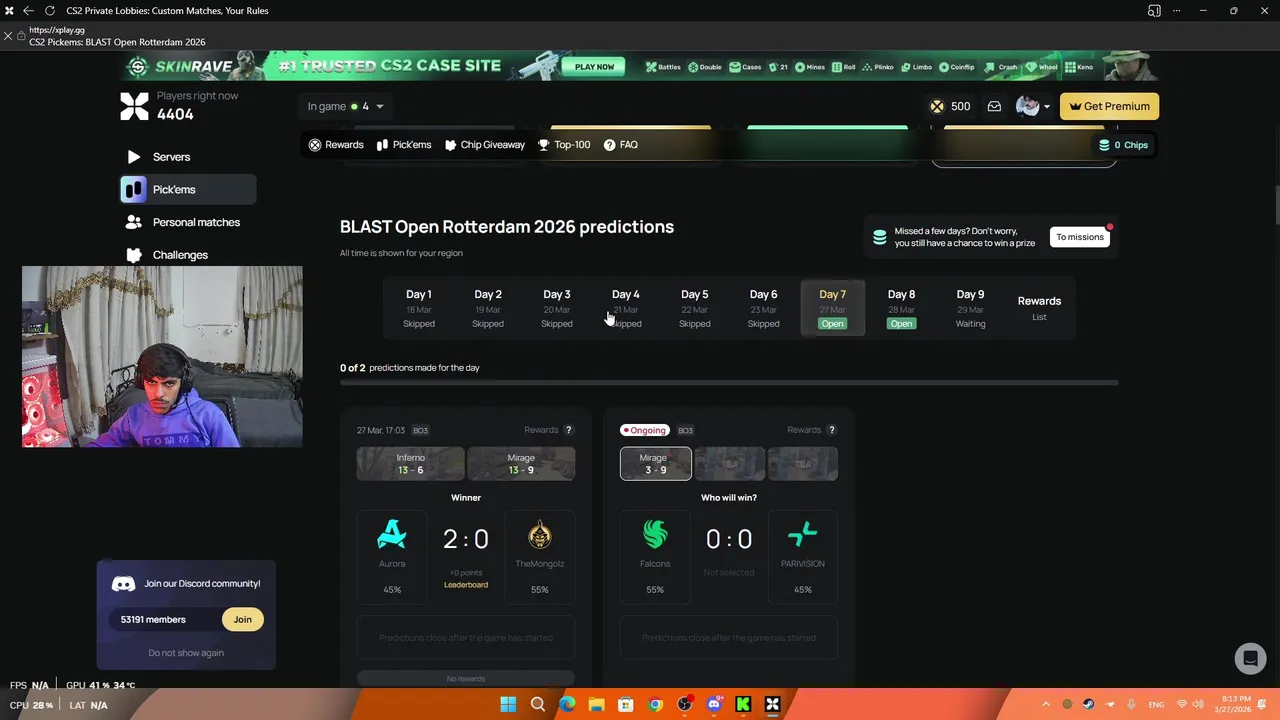Open the support chat bubble
Image resolution: width=1280 pixels, height=720 pixels.
(x=1249, y=658)
